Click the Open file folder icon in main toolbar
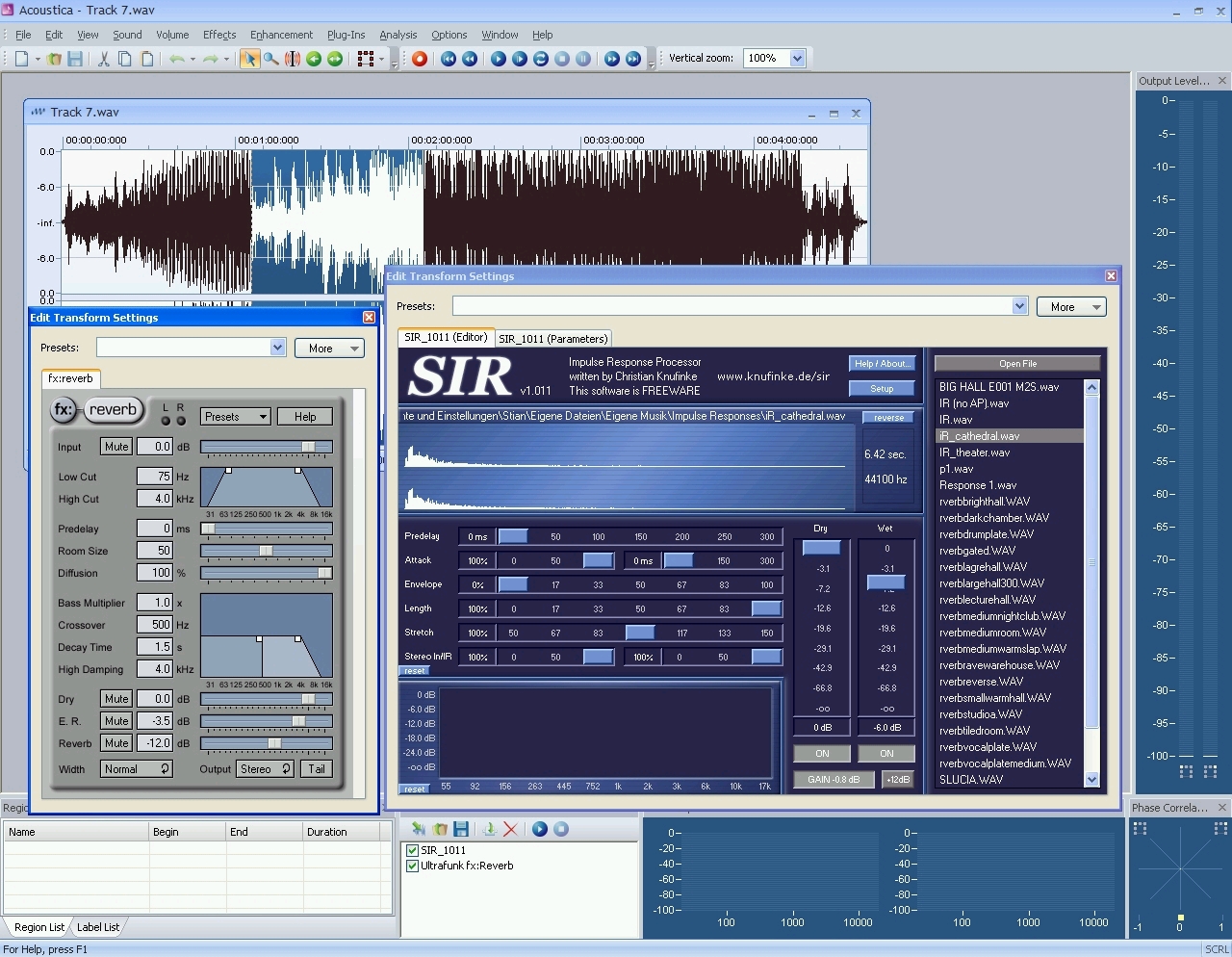This screenshot has width=1232, height=957. [55, 59]
